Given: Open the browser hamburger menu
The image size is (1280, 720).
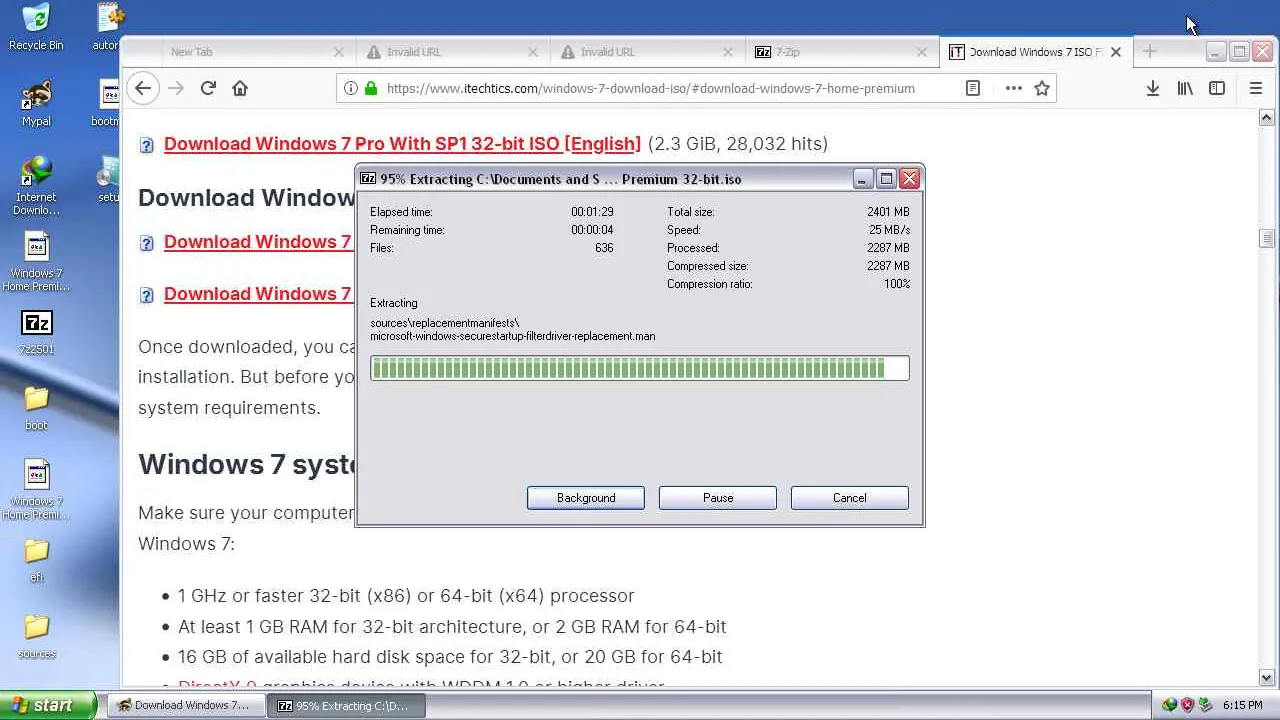Looking at the screenshot, I should coord(1256,88).
